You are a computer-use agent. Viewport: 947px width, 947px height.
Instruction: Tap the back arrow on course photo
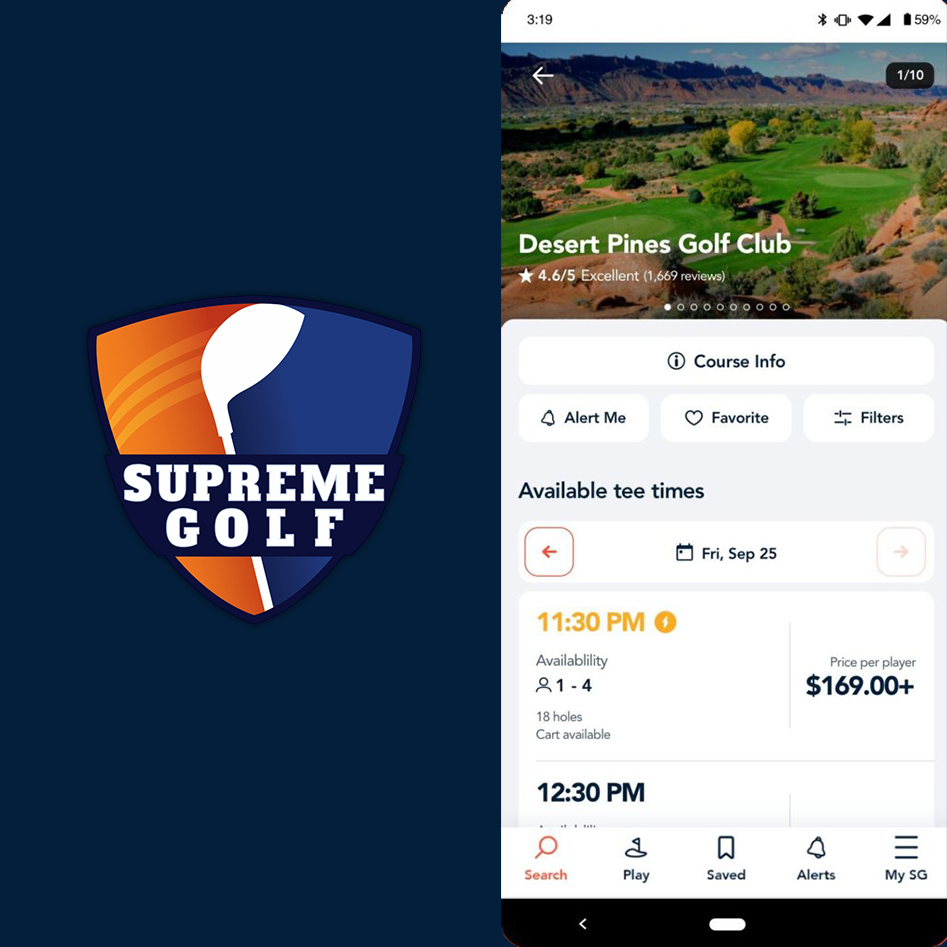coord(542,75)
